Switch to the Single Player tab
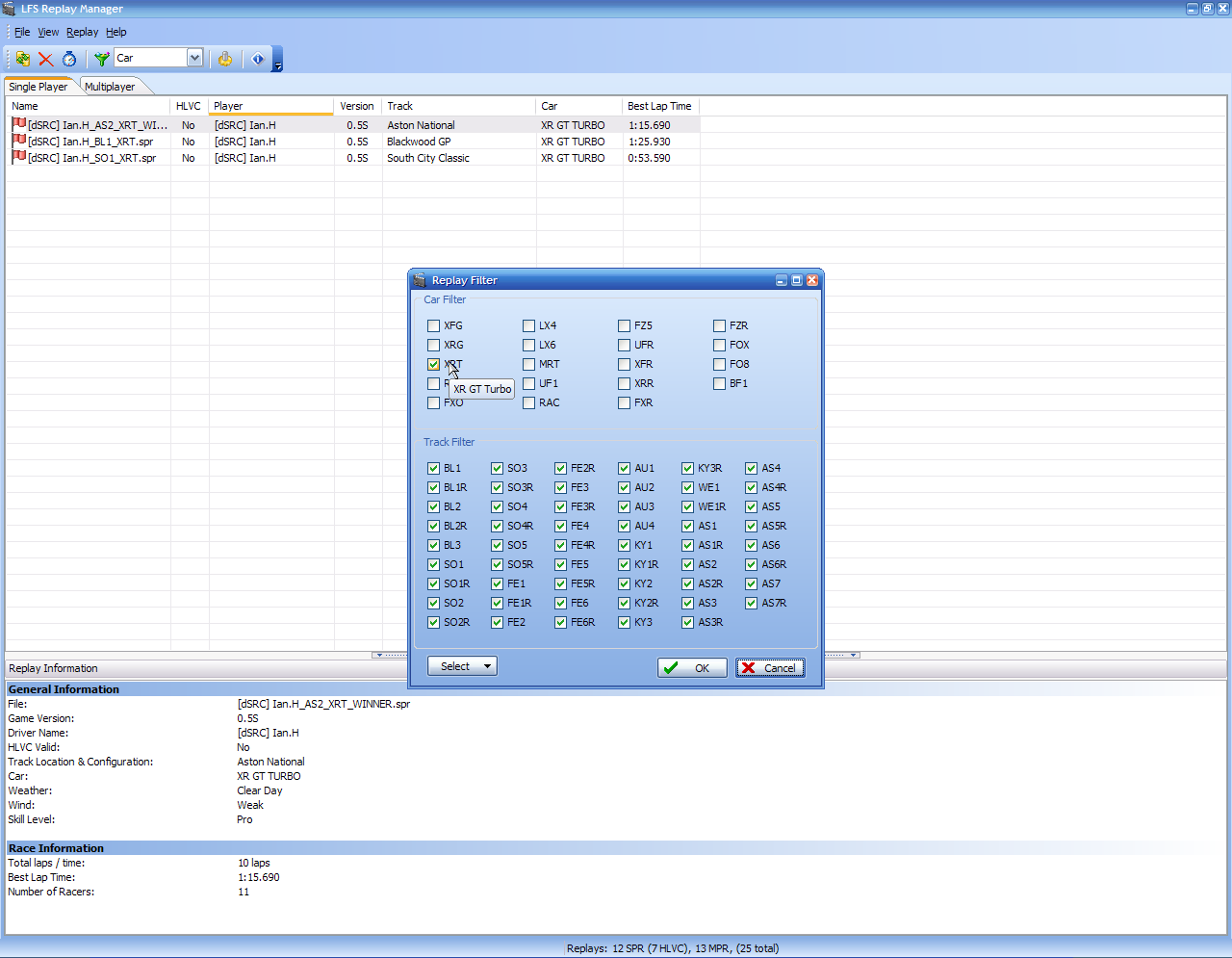Image resolution: width=1232 pixels, height=958 pixels. tap(38, 87)
